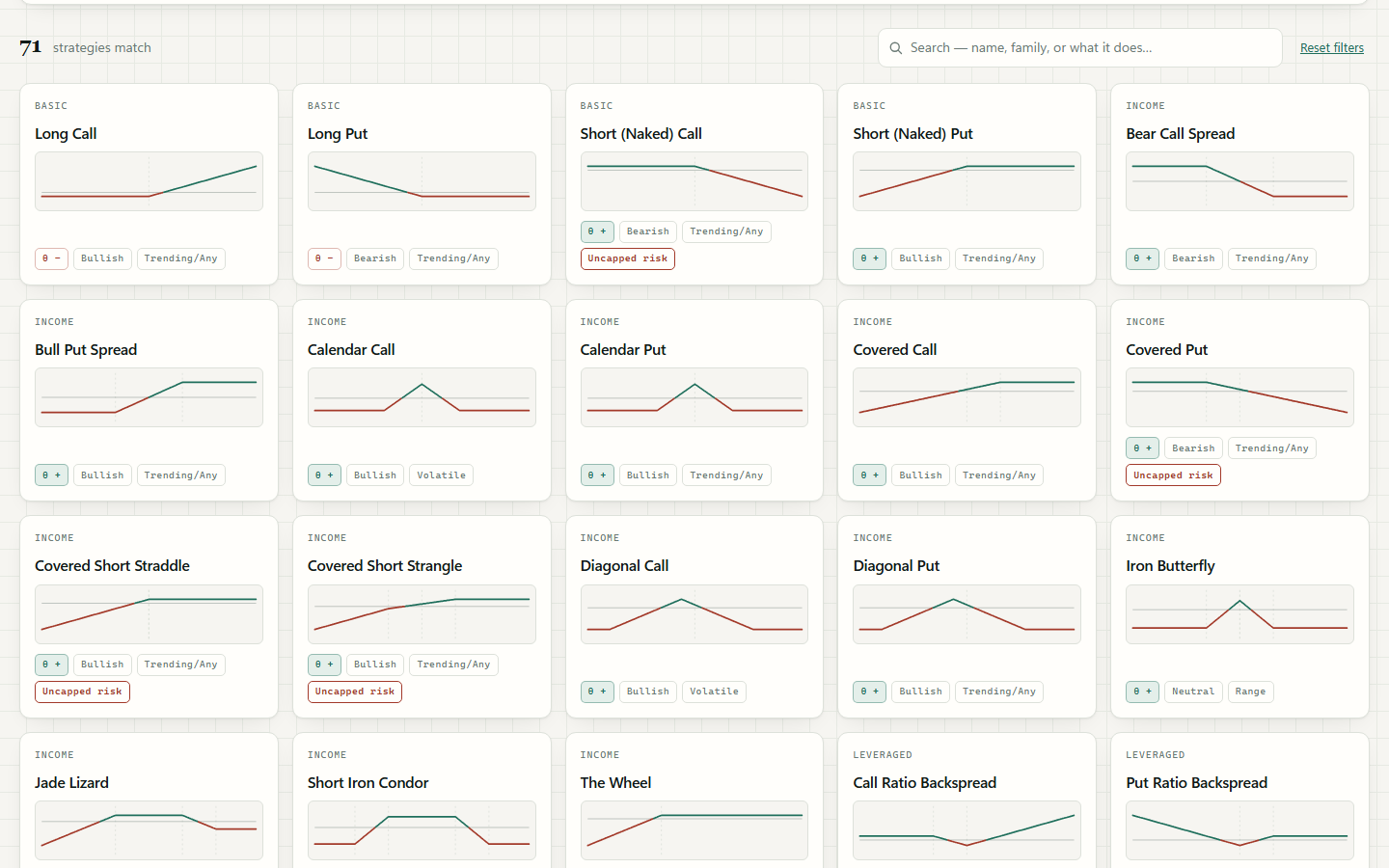Screen dimensions: 1389x868
Task: Click the Bearish tag on Long Put
Action: 374,258
